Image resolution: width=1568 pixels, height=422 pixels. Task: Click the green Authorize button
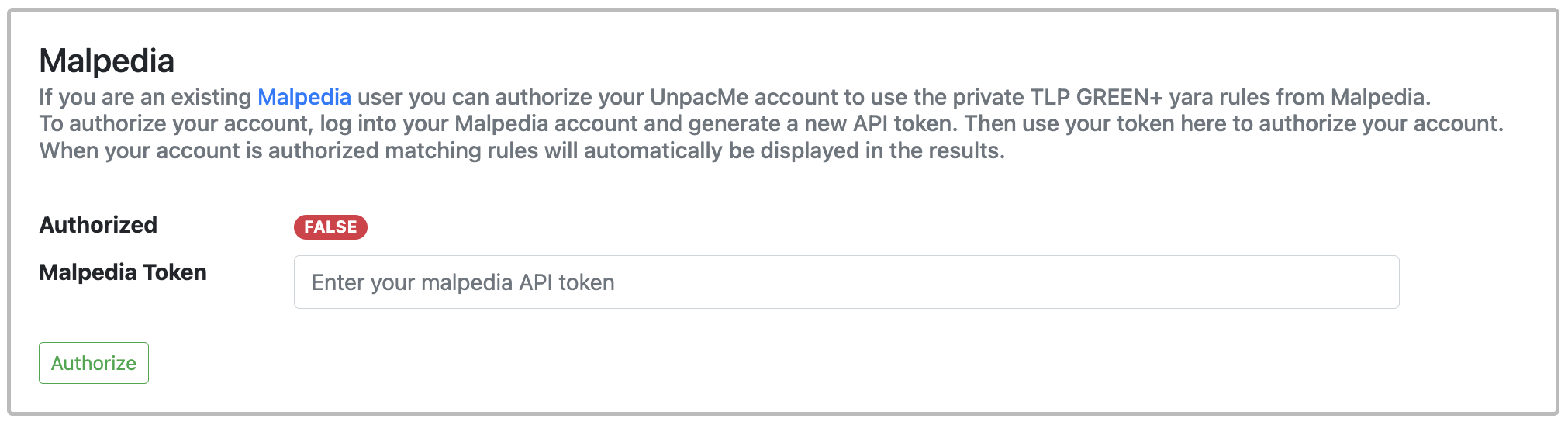(x=94, y=363)
